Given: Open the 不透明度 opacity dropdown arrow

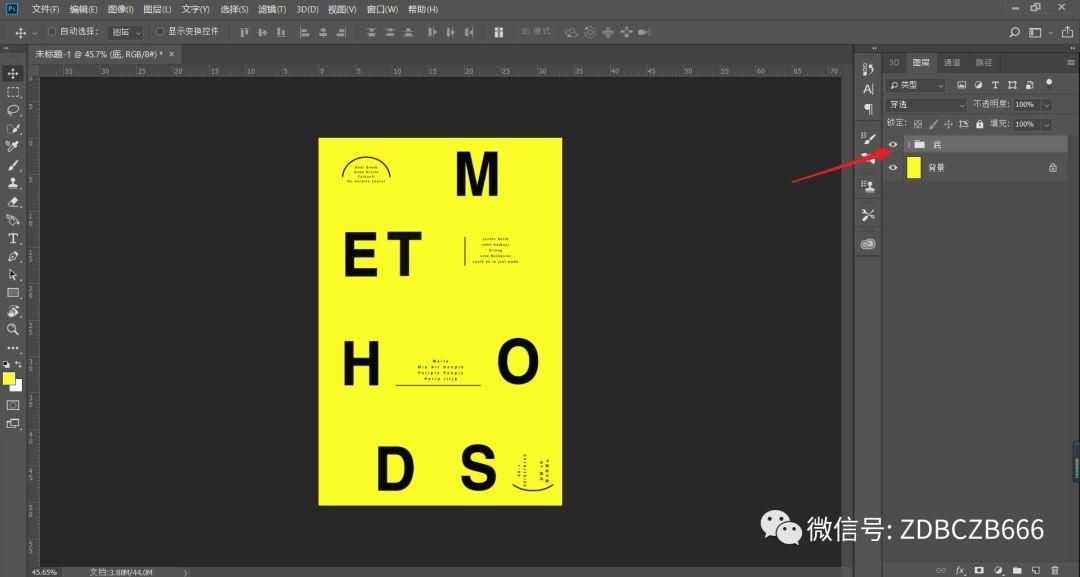Looking at the screenshot, I should click(x=1046, y=105).
